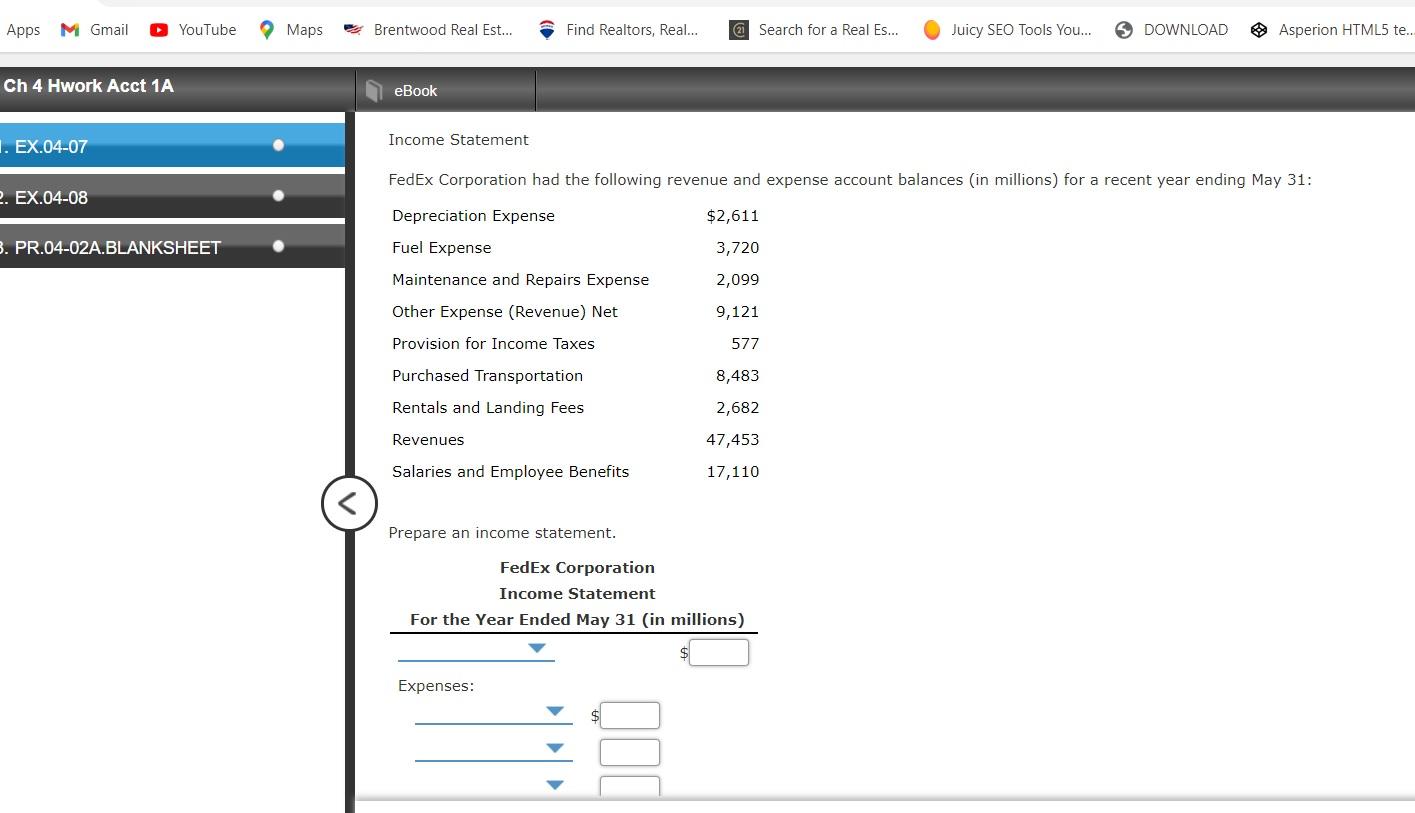Click the FedEx Corporation statement title
The height and width of the screenshot is (813, 1415).
(577, 568)
